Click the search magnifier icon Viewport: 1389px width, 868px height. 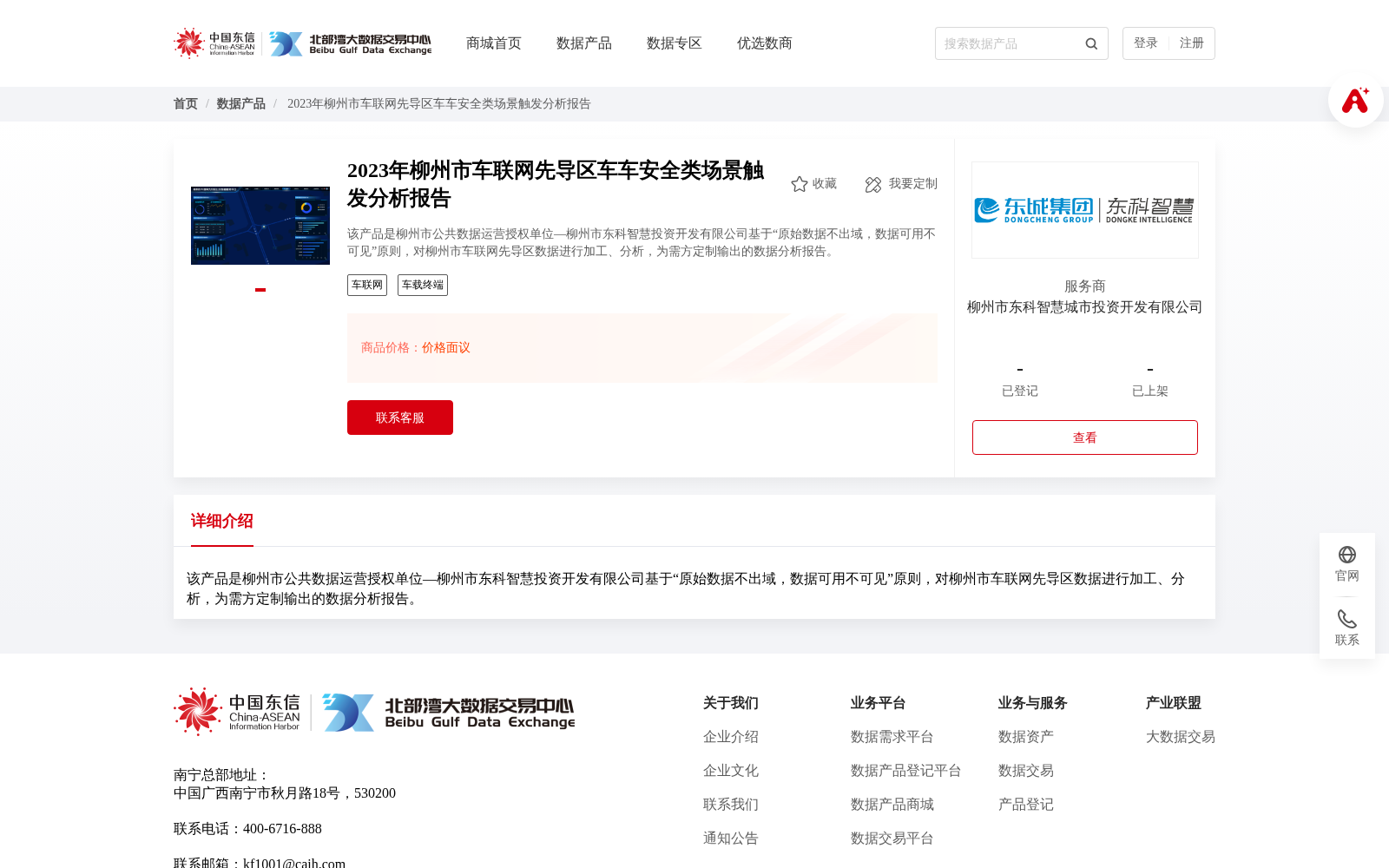coord(1091,43)
